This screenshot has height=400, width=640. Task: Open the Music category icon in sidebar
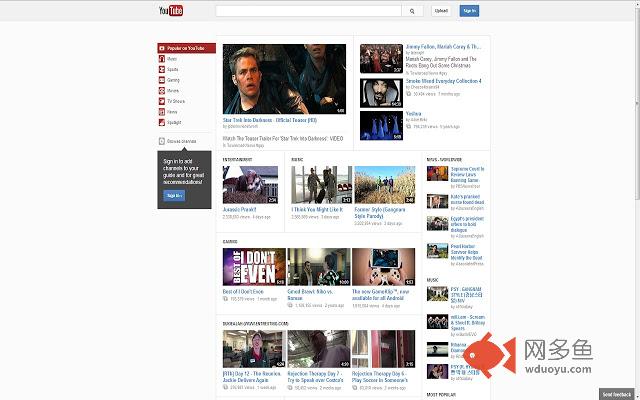[160, 59]
